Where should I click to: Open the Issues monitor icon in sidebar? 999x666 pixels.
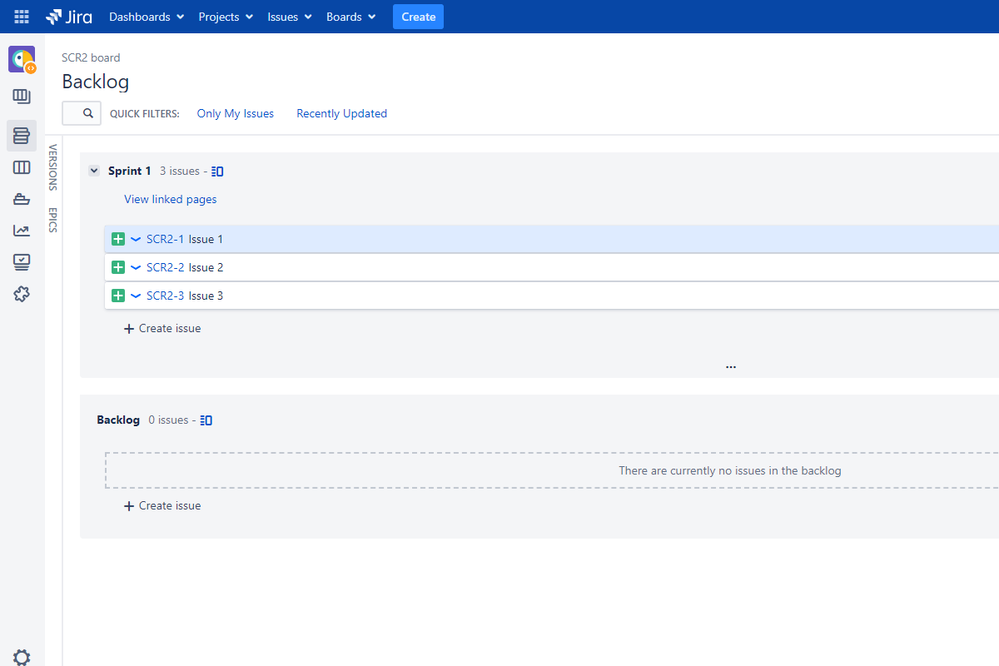[x=22, y=262]
